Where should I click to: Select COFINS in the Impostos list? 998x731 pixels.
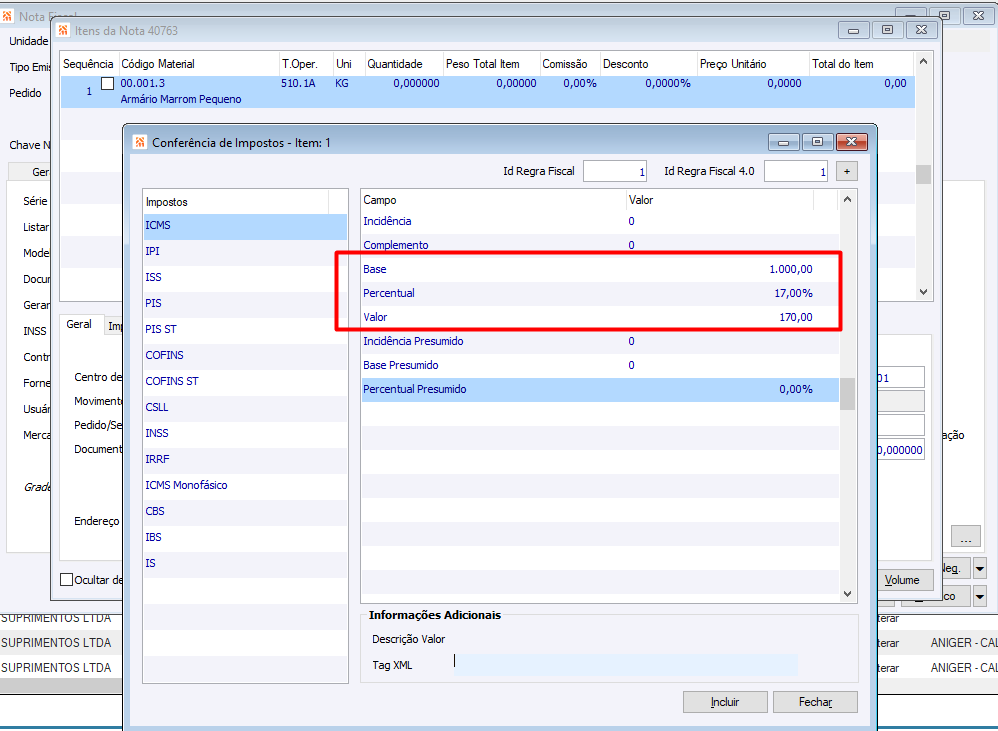tap(245, 355)
